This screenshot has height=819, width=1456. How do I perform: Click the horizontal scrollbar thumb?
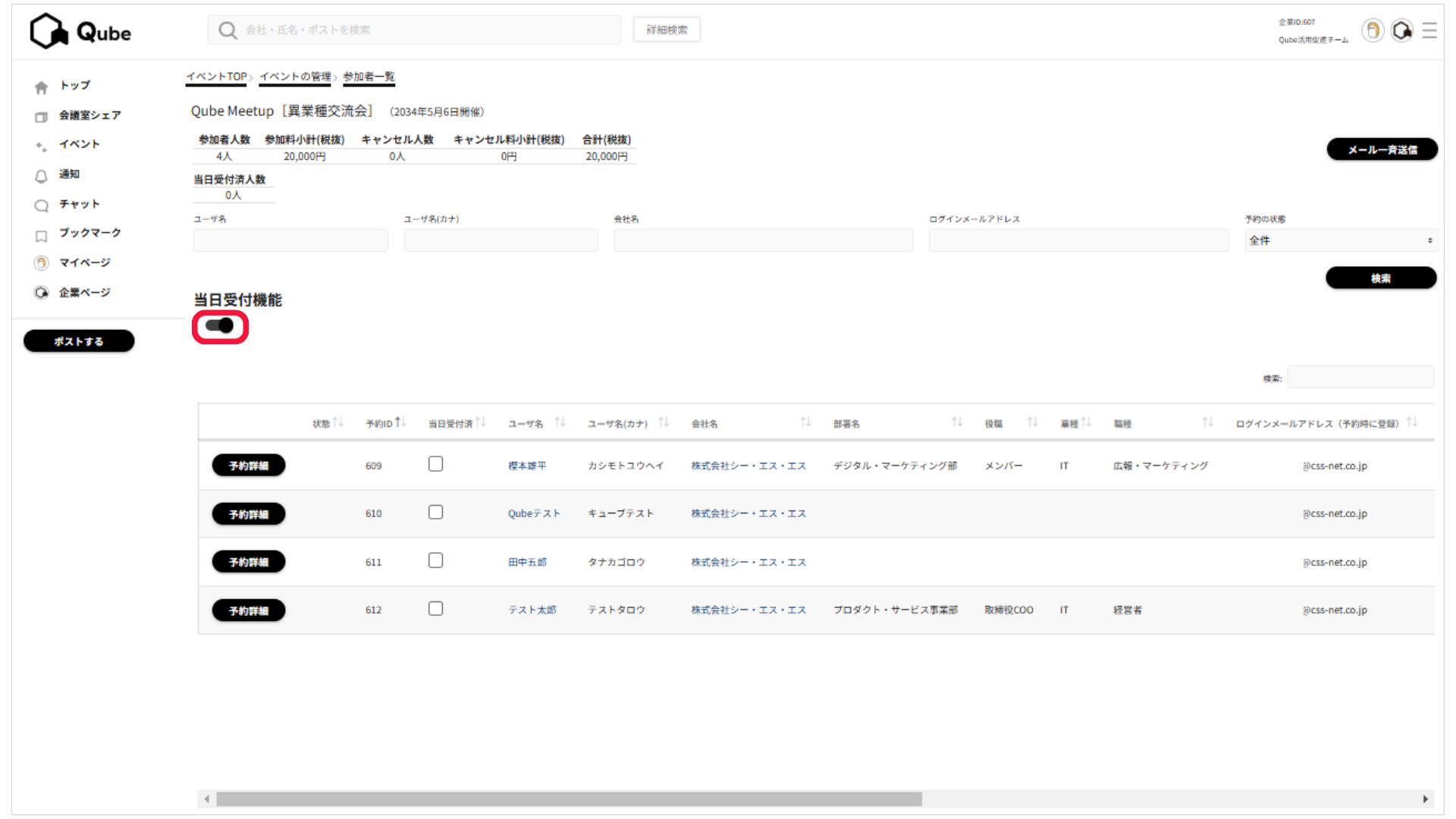(x=569, y=799)
